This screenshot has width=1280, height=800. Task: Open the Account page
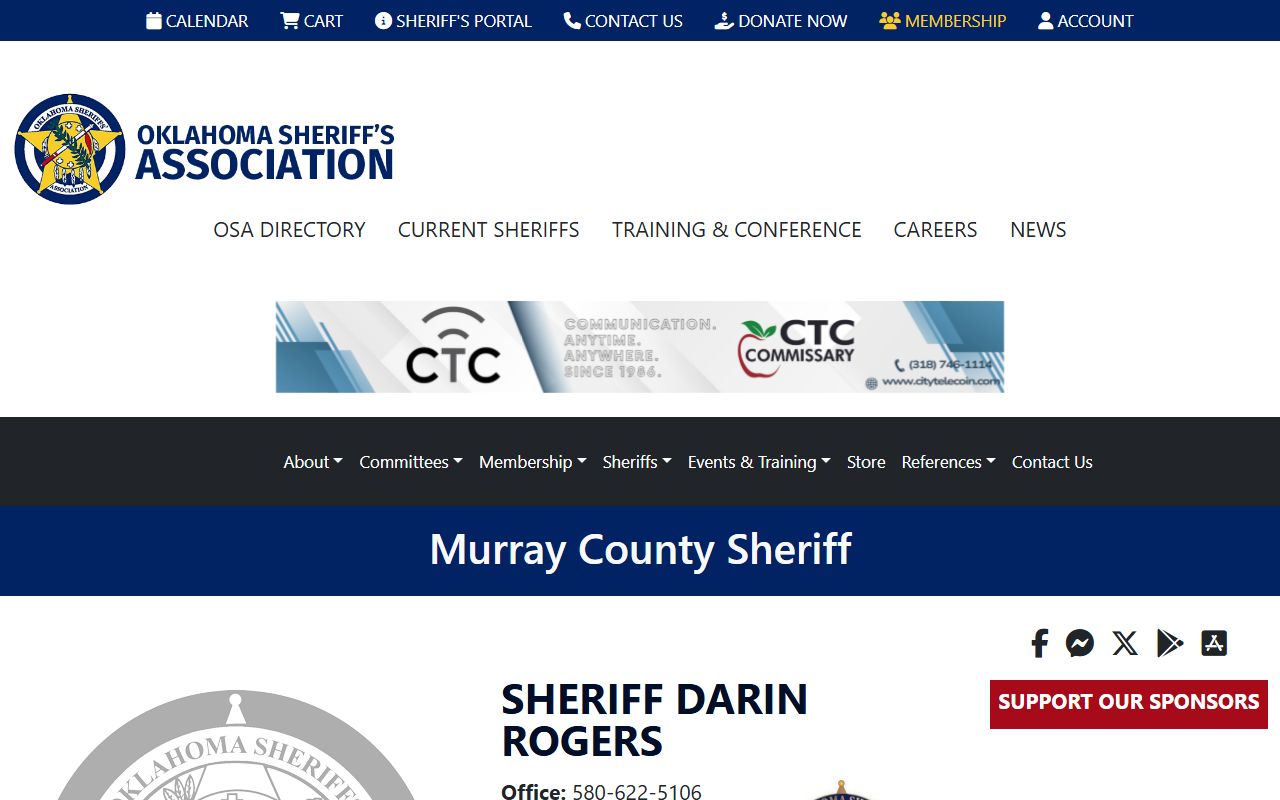pos(1086,21)
